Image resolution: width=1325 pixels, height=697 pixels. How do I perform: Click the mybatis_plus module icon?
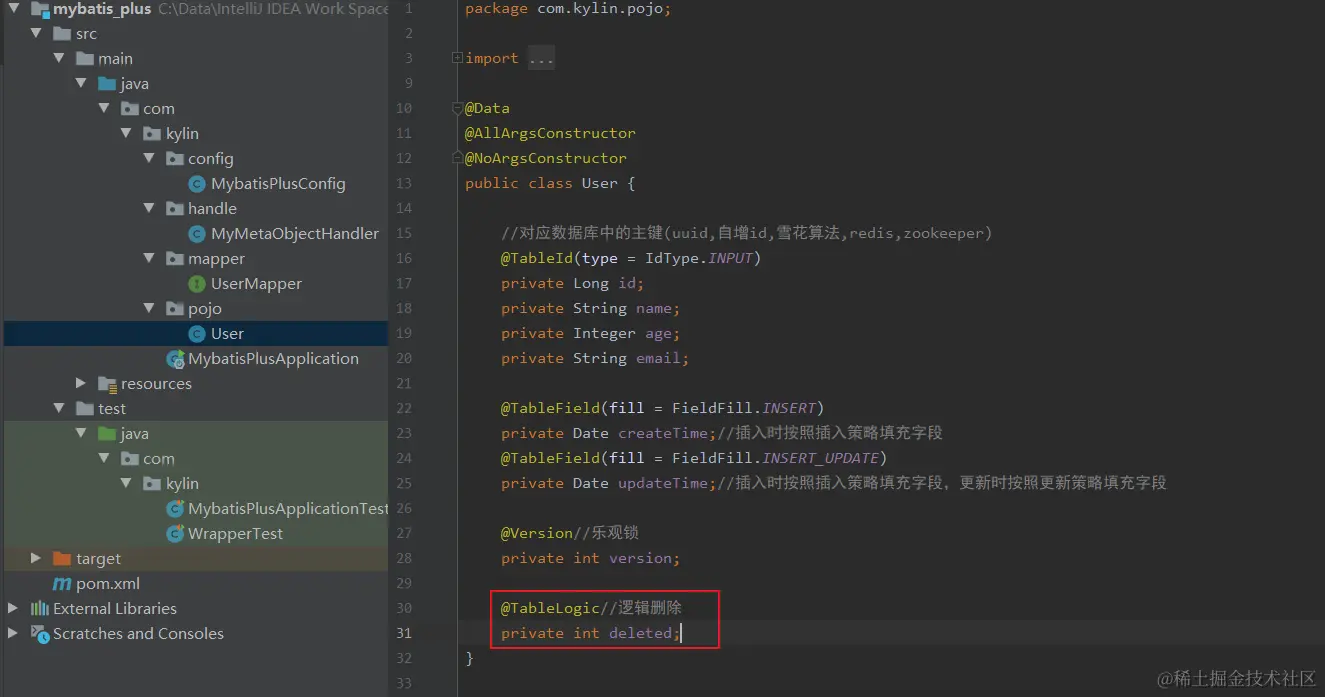40,9
